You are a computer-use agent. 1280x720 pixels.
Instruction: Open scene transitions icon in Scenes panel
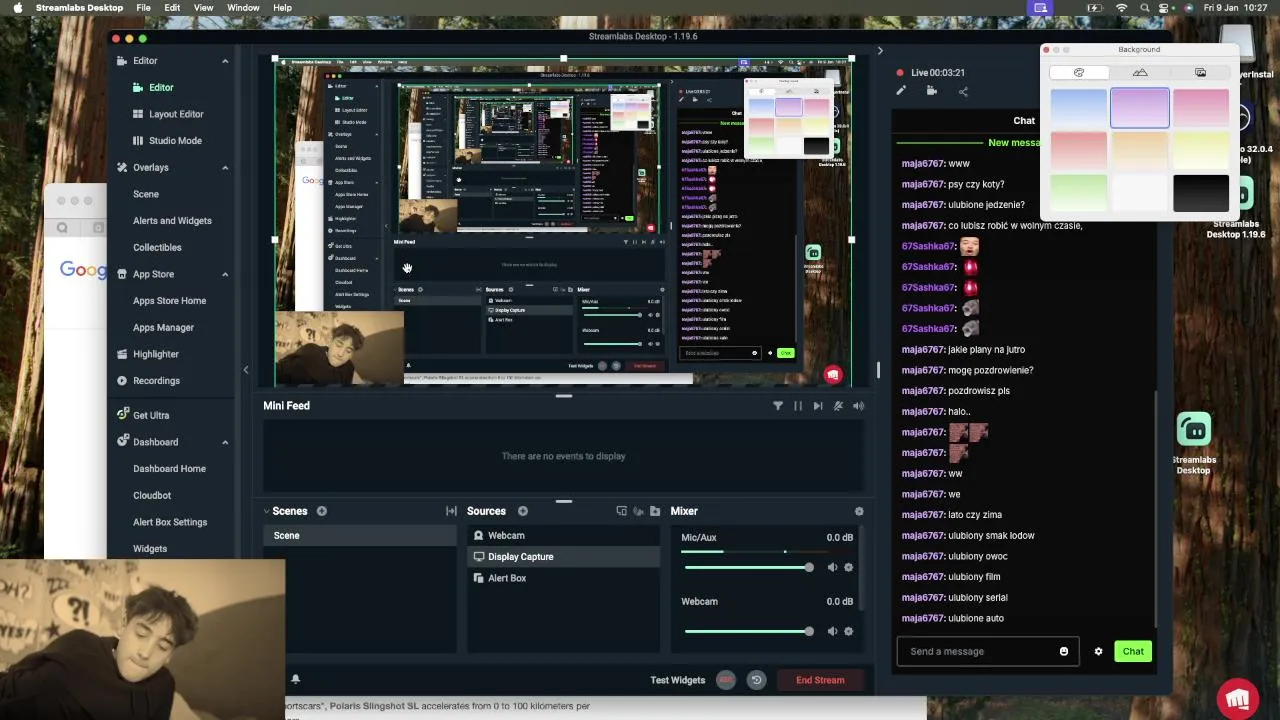click(451, 511)
